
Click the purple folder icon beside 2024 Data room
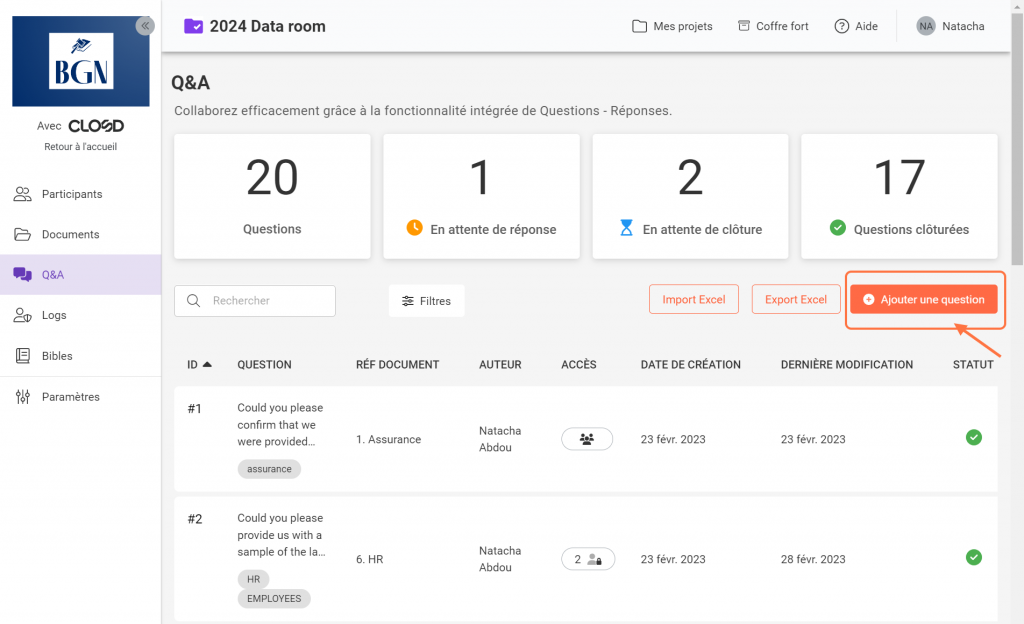pyautogui.click(x=194, y=26)
